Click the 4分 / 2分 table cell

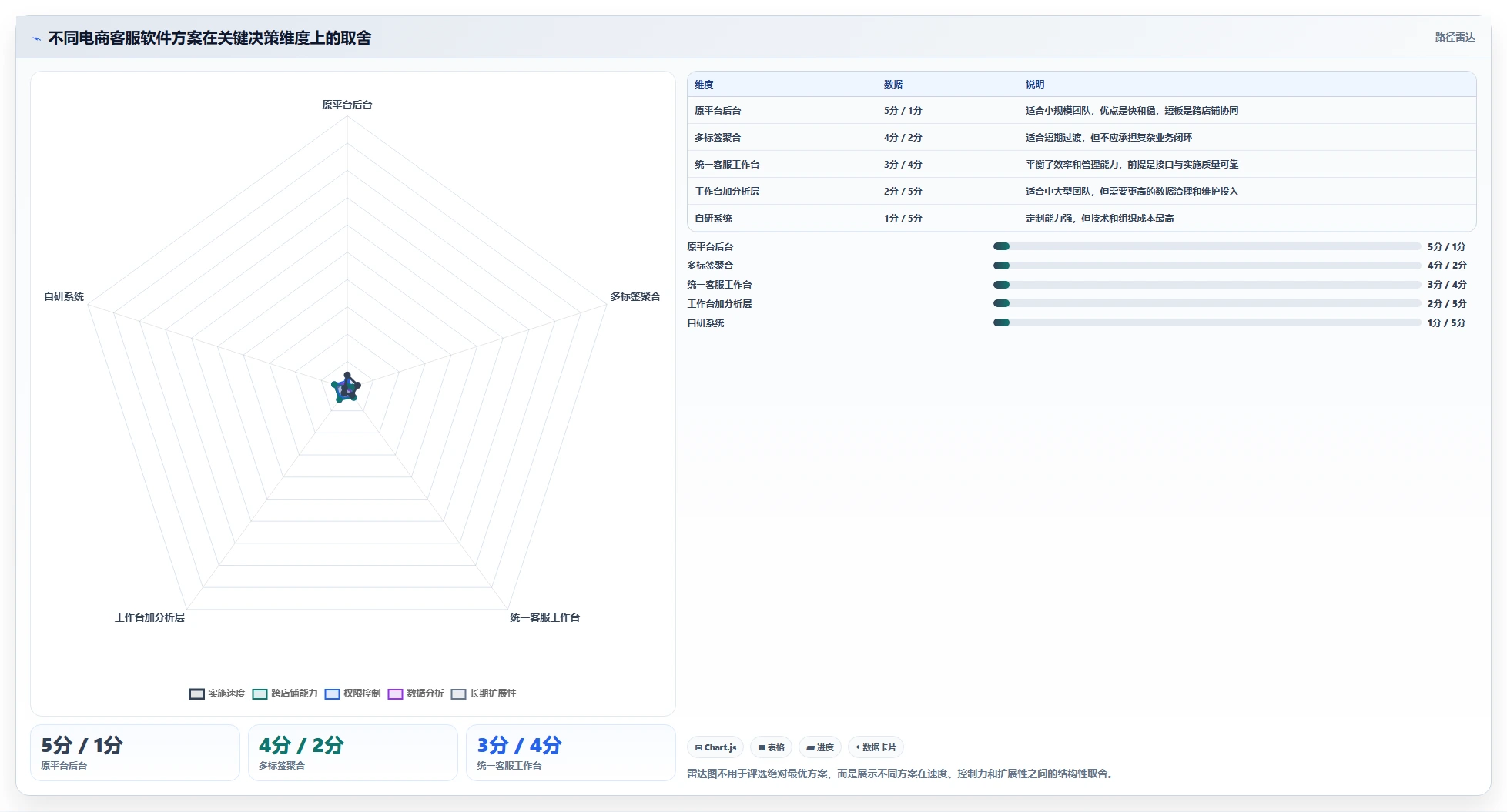point(903,138)
